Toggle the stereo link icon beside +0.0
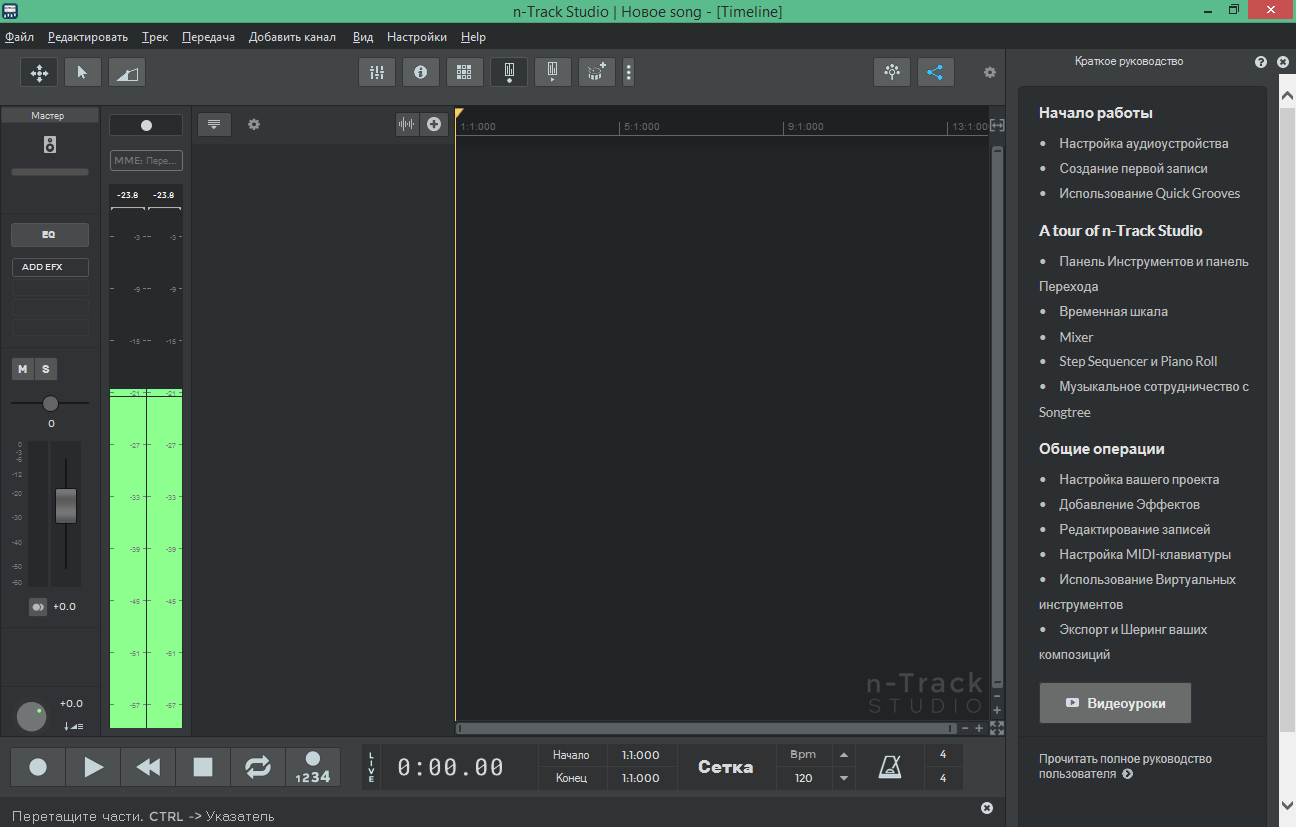Viewport: 1296px width, 827px height. (x=38, y=607)
